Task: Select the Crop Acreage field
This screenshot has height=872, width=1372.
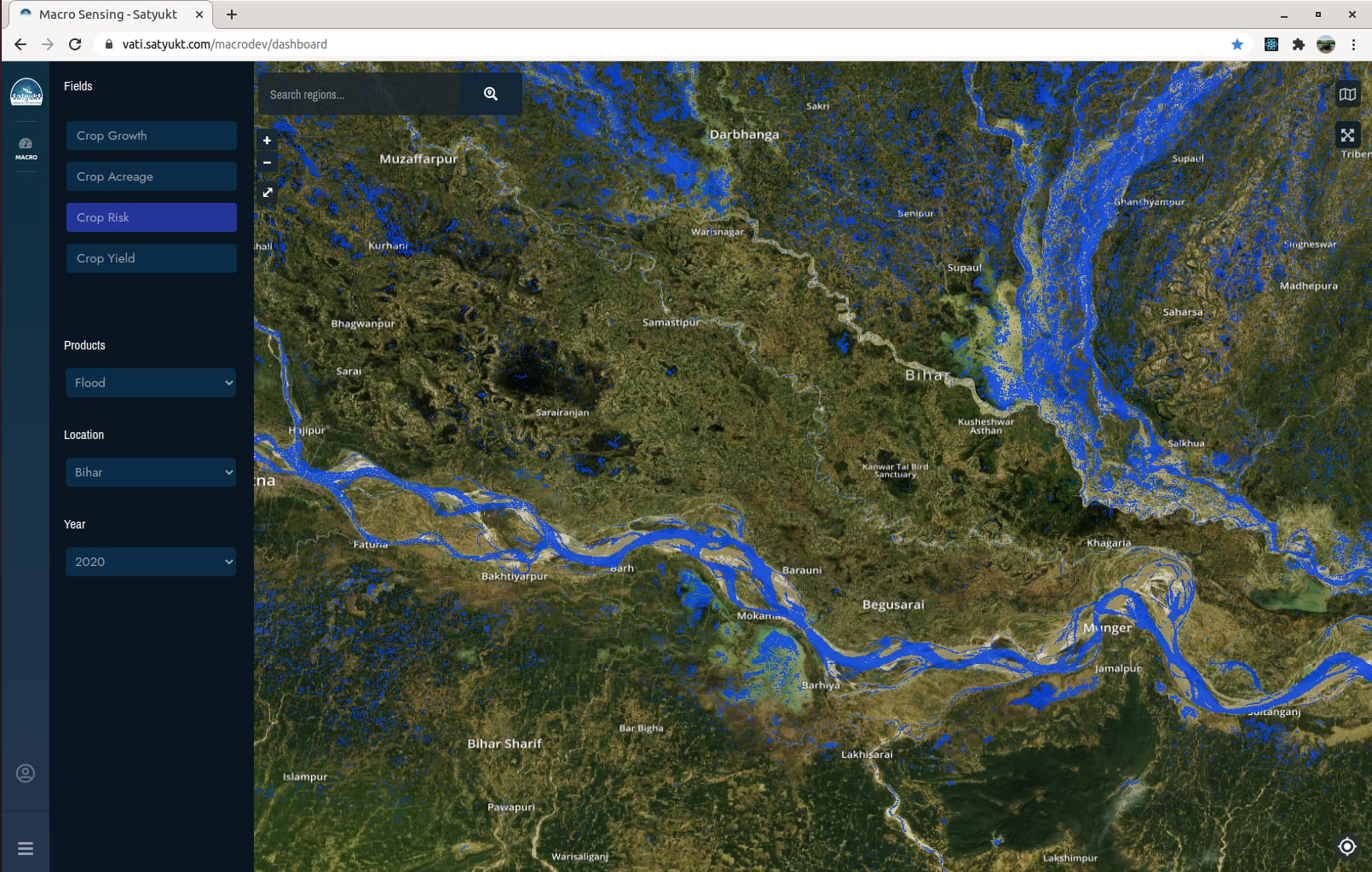Action: click(152, 176)
